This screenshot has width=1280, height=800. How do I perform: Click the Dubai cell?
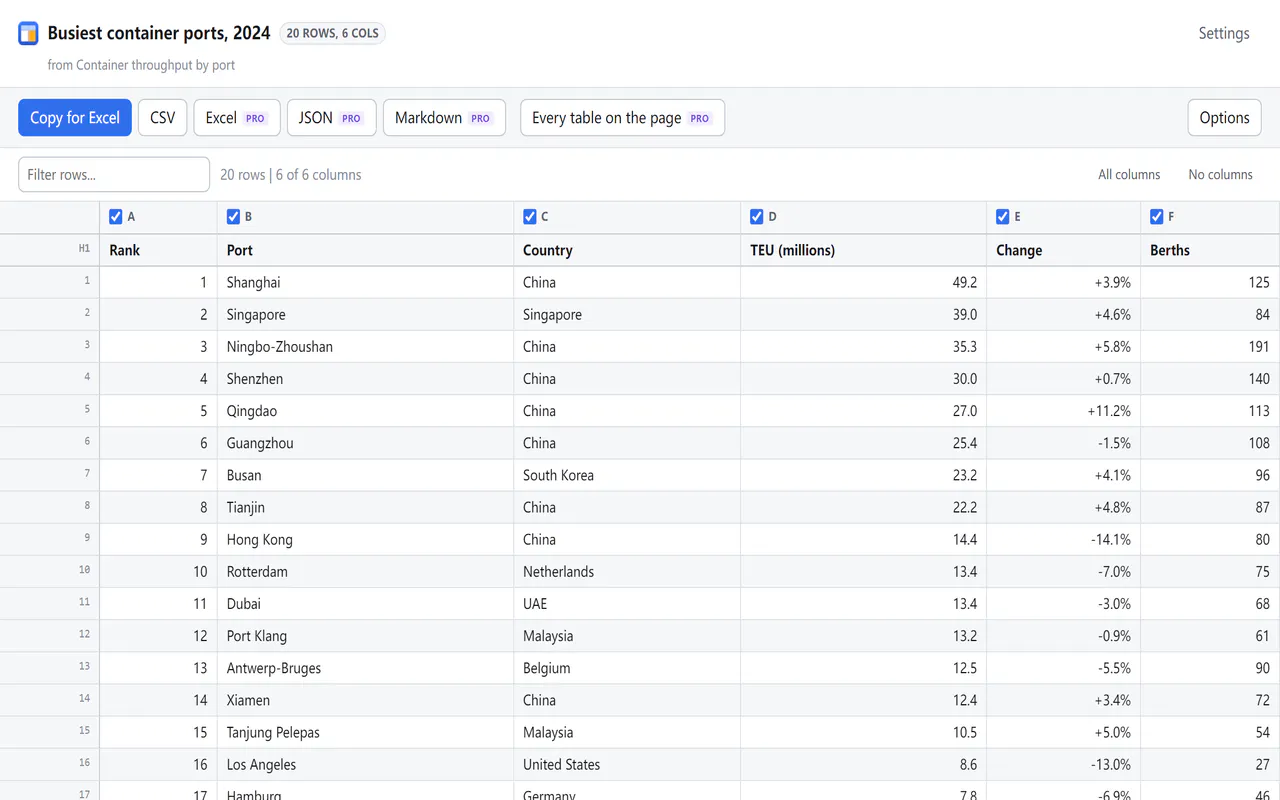pos(365,603)
